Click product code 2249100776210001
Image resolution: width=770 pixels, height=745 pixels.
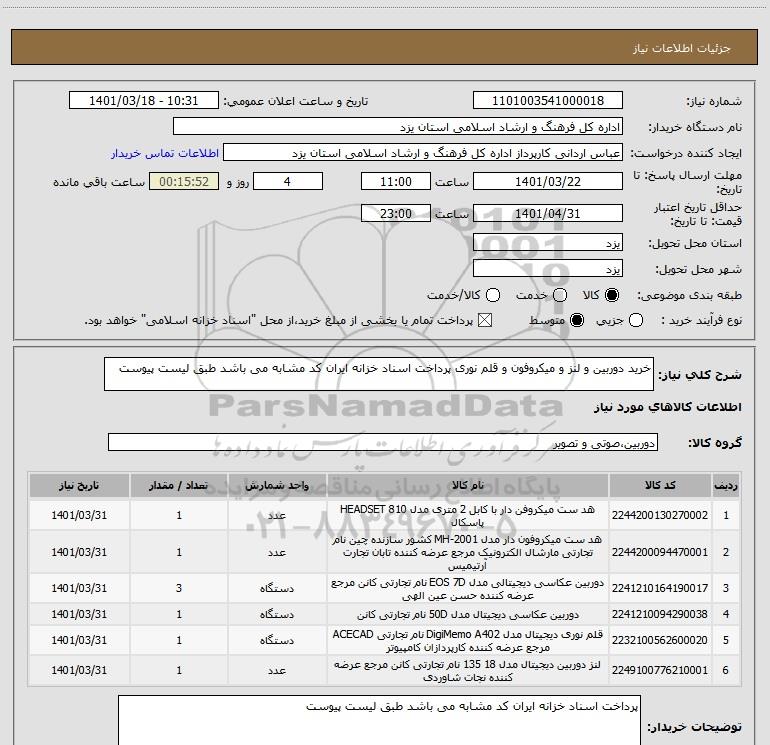click(x=660, y=670)
